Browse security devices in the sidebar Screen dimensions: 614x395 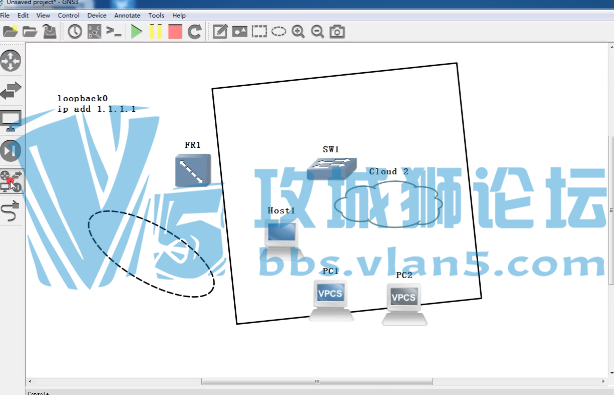coord(11,151)
